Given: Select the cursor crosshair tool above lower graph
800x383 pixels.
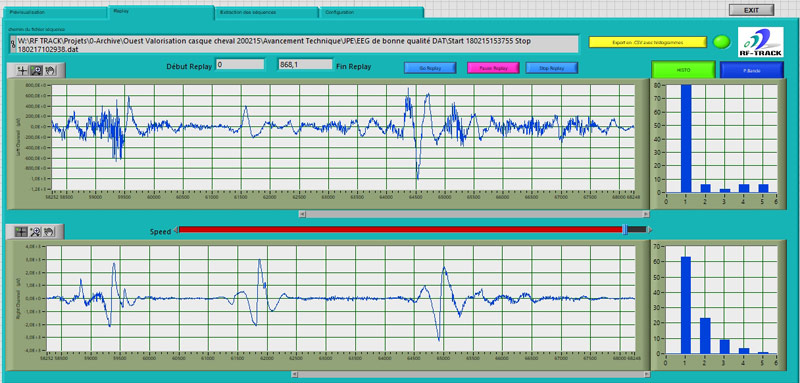Looking at the screenshot, I should [x=21, y=232].
